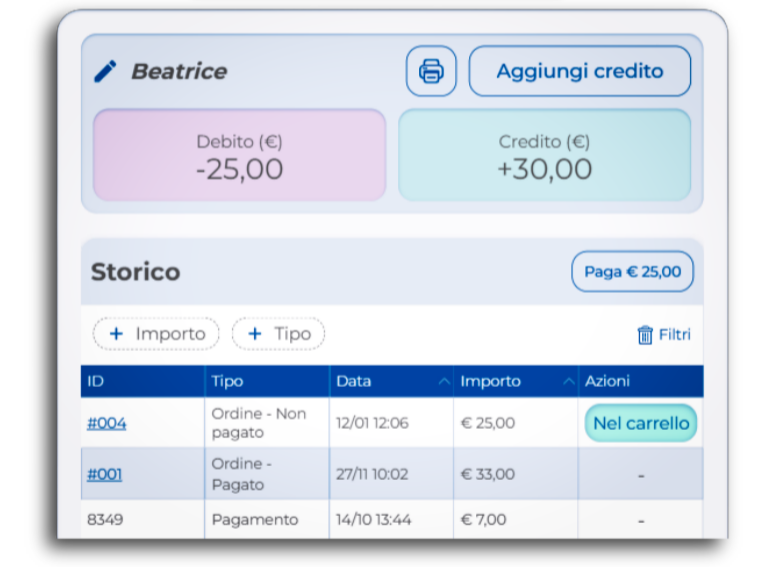Viewport: 757px width, 567px height.
Task: Select the Debito amount card
Action: coord(239,156)
